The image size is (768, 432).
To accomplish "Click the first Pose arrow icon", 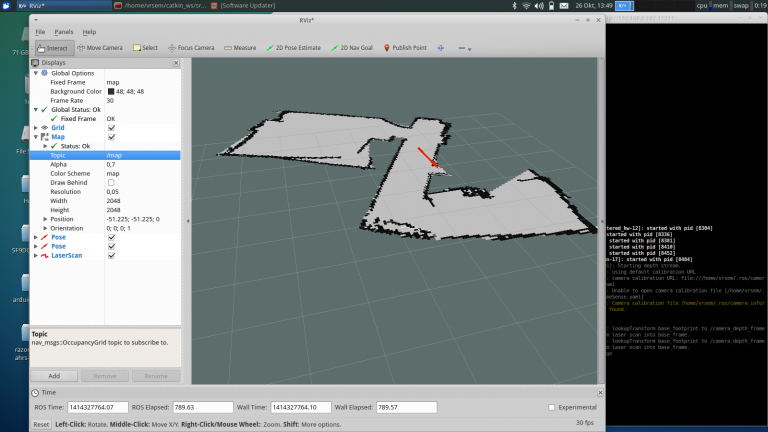I will [45, 237].
